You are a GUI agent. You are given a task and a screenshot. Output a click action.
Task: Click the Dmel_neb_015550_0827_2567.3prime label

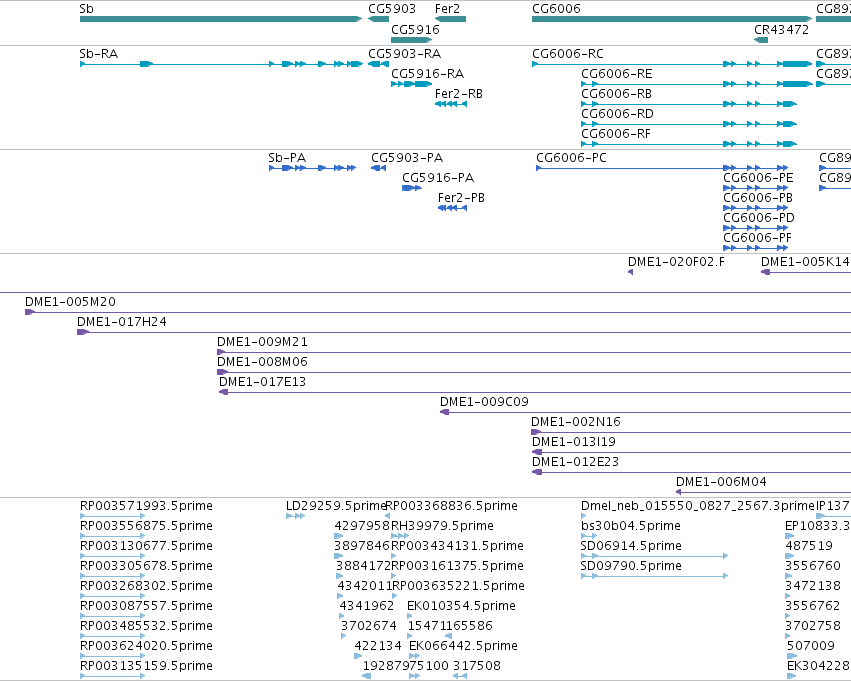698,506
